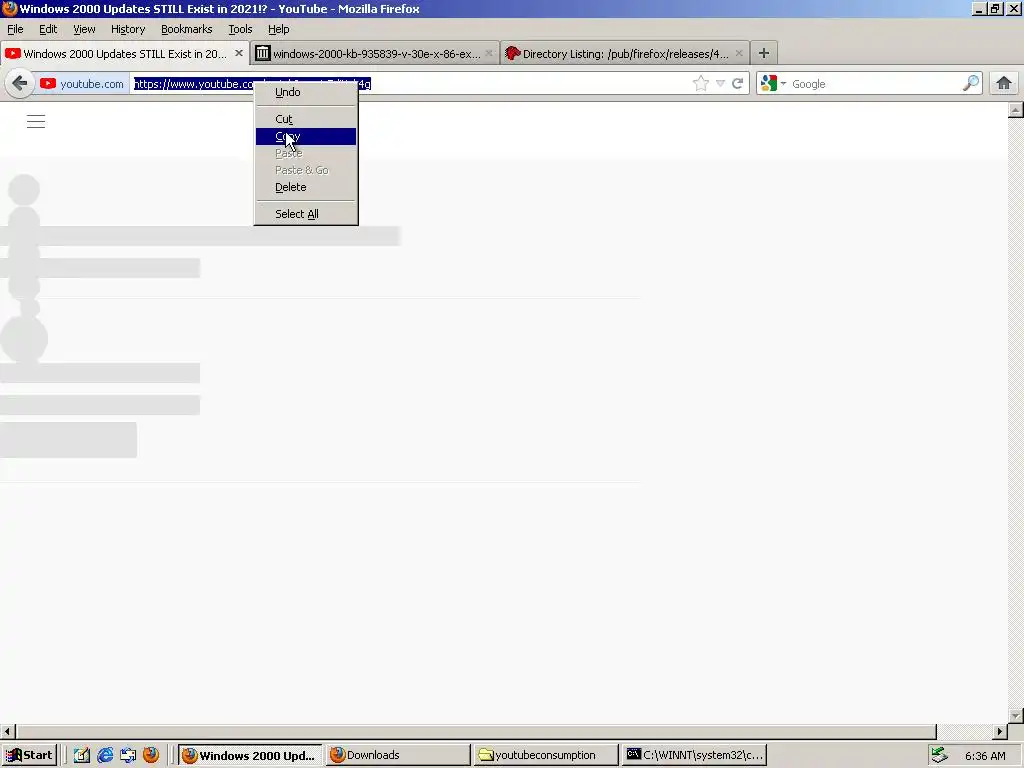Choose Copy in the context menu
Image resolution: width=1024 pixels, height=768 pixels.
tap(306, 136)
